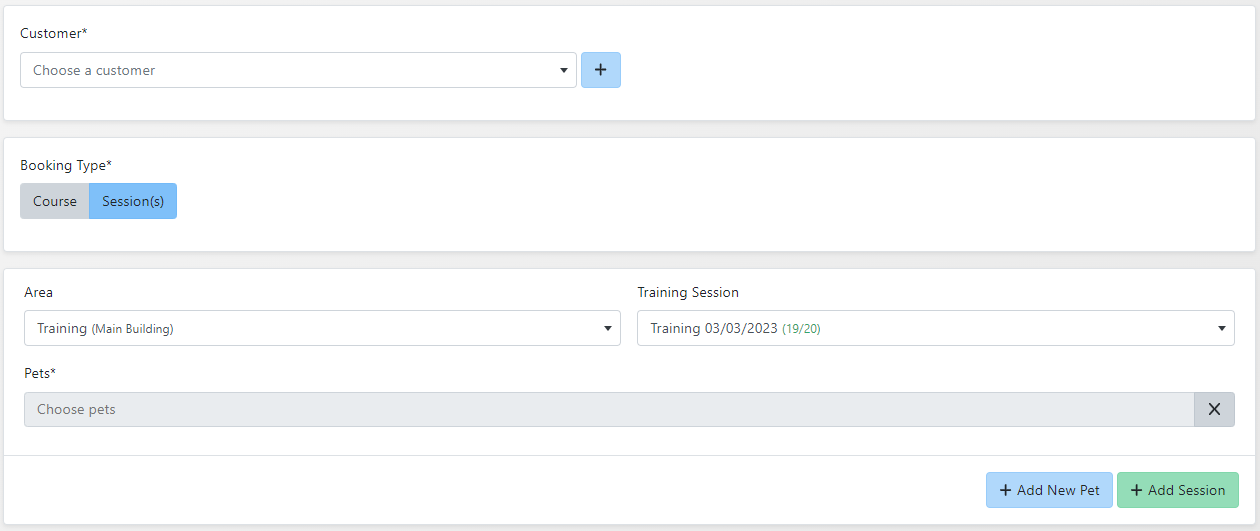Clear the pets field with the X button

1214,409
